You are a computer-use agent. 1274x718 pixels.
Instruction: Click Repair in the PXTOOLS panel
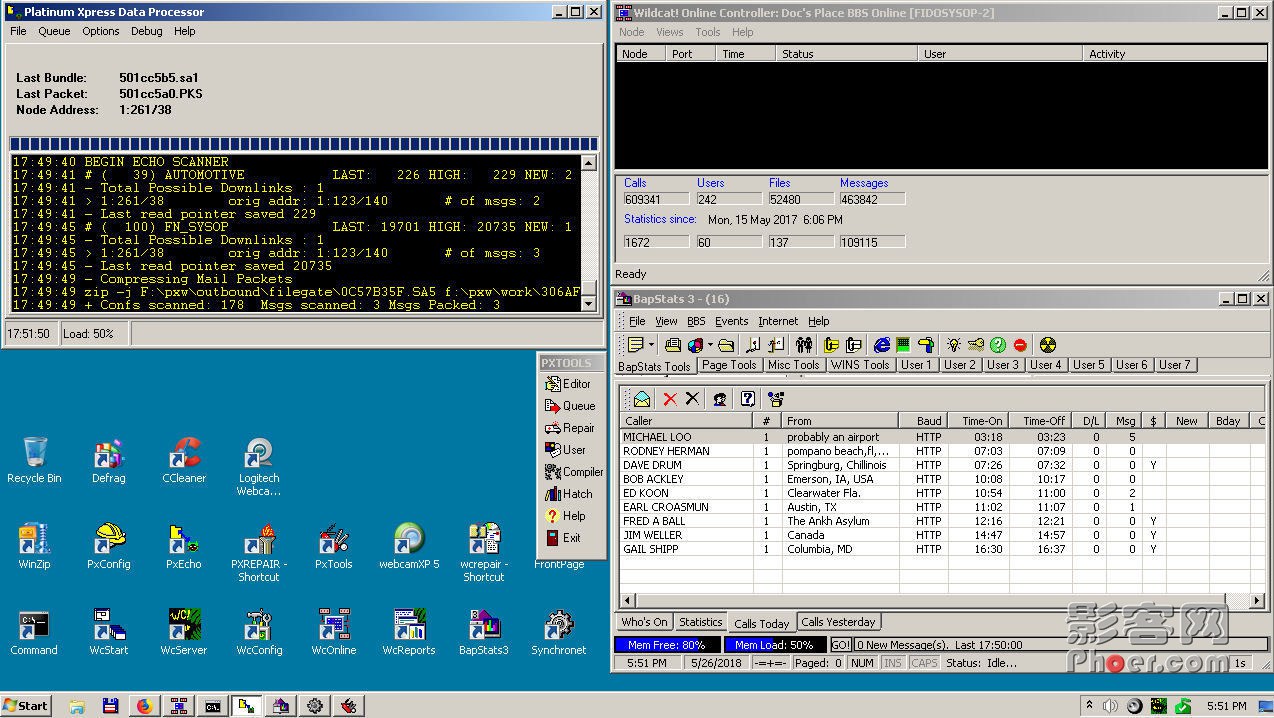click(570, 428)
